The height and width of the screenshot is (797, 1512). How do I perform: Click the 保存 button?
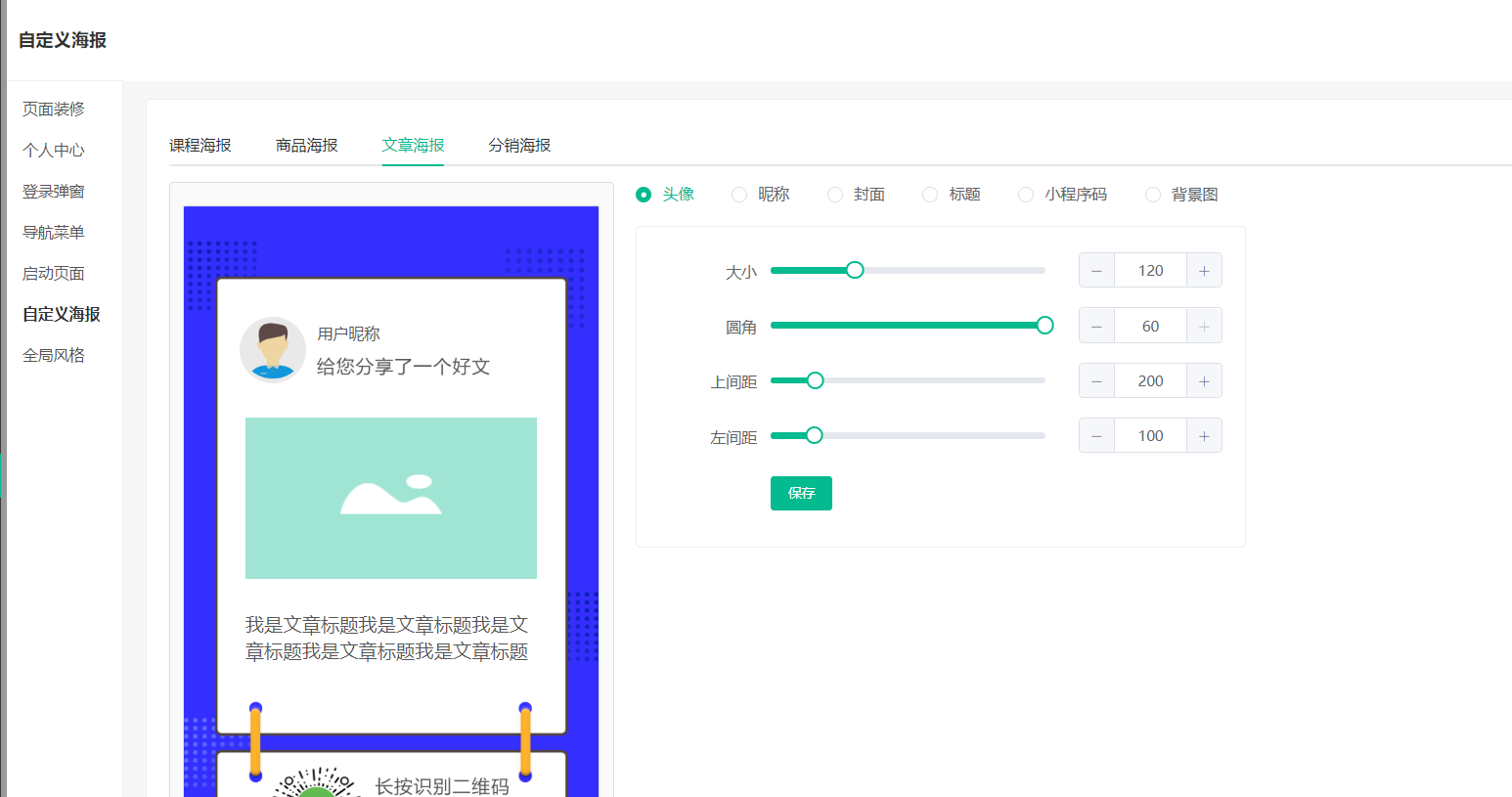tap(801, 493)
